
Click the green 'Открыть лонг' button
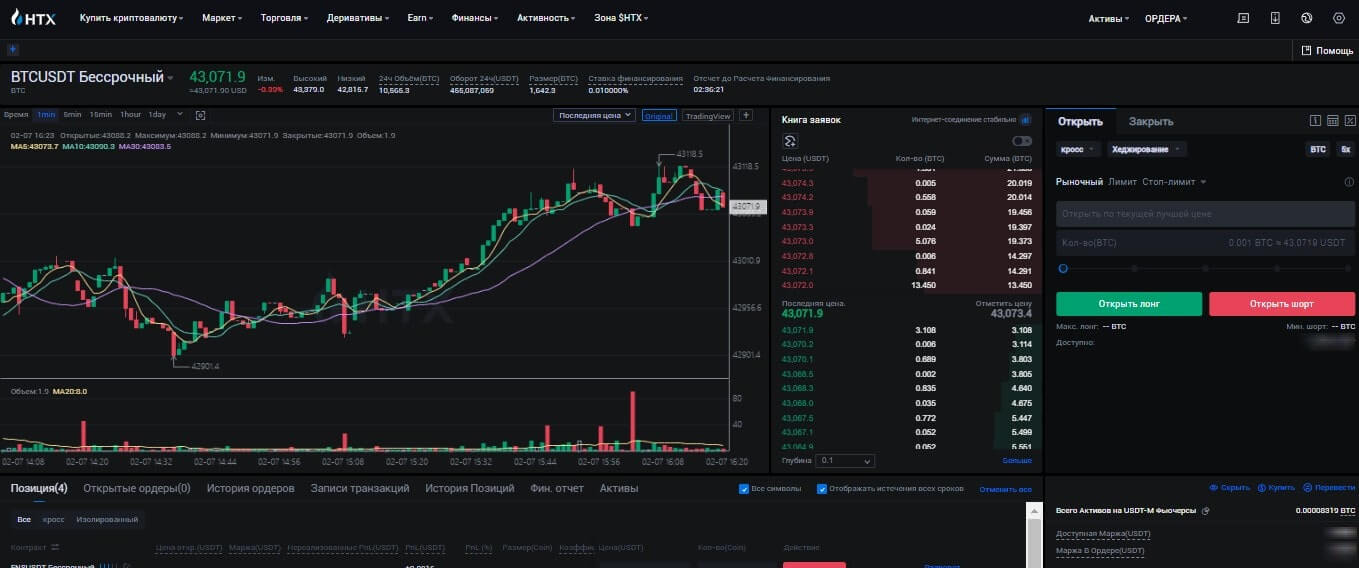[1129, 304]
